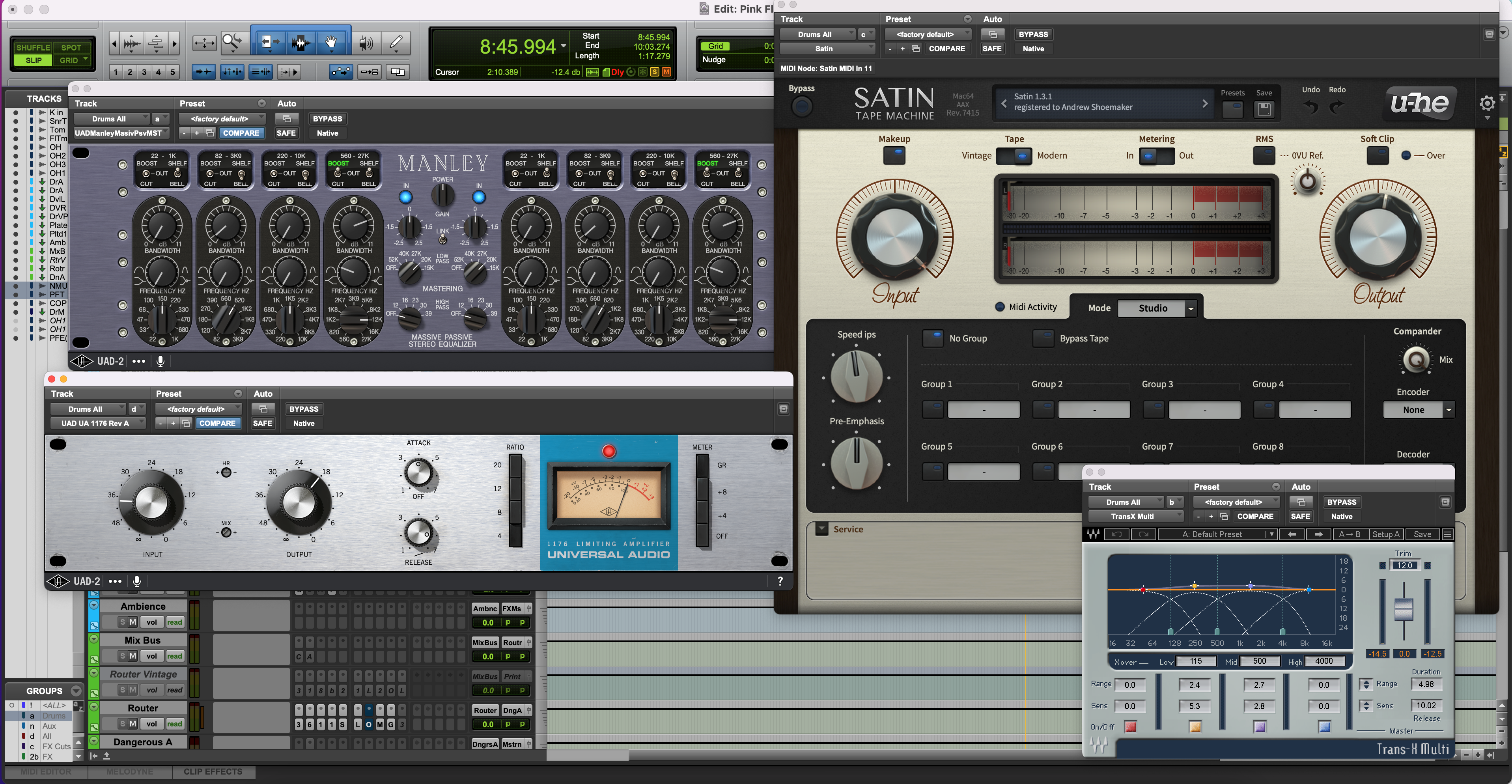1512x784 pixels.
Task: Click the microphone icon in 1176 UAD-2 bar
Action: point(137,581)
